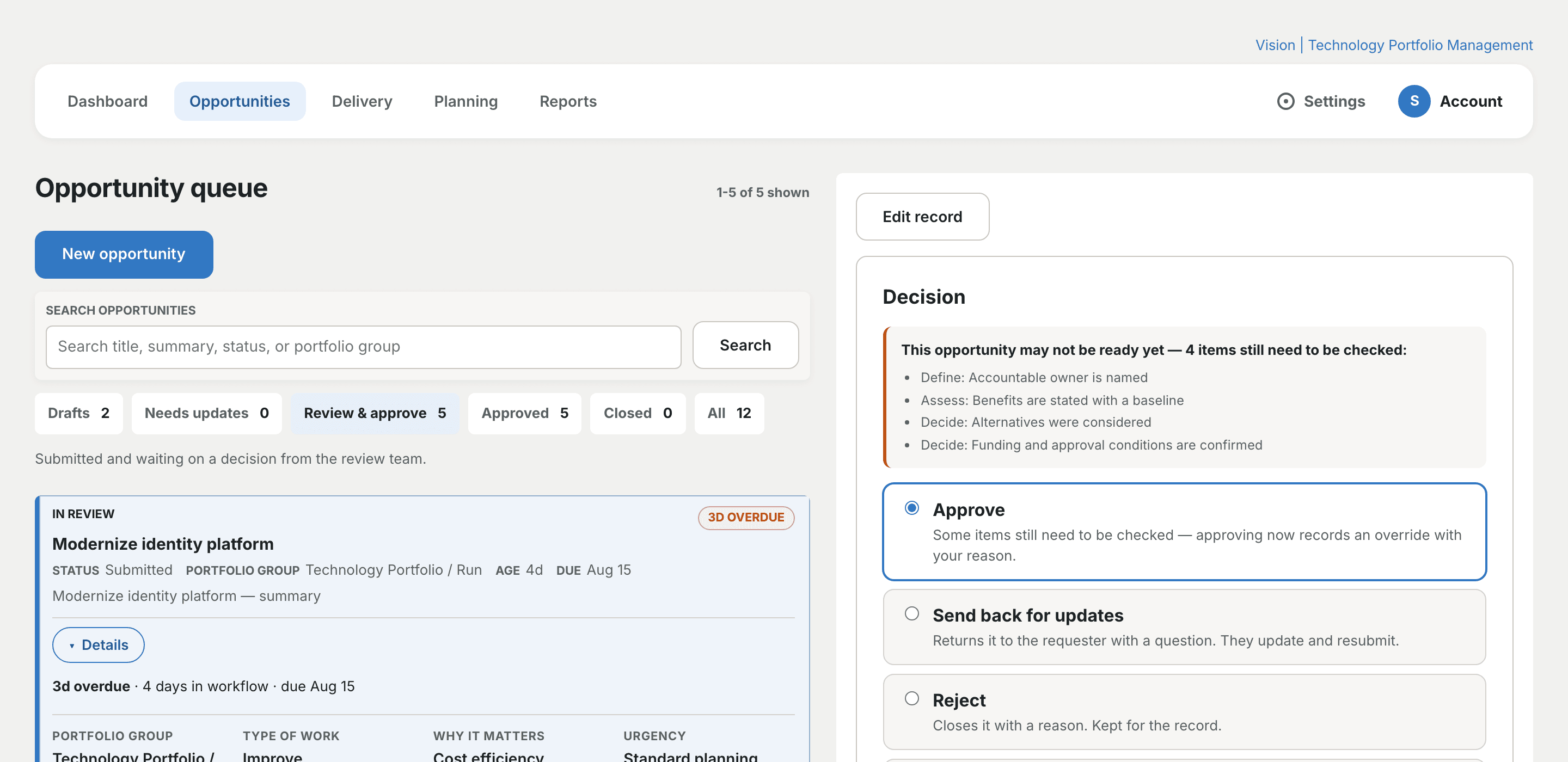Open the Vision link

point(1275,45)
